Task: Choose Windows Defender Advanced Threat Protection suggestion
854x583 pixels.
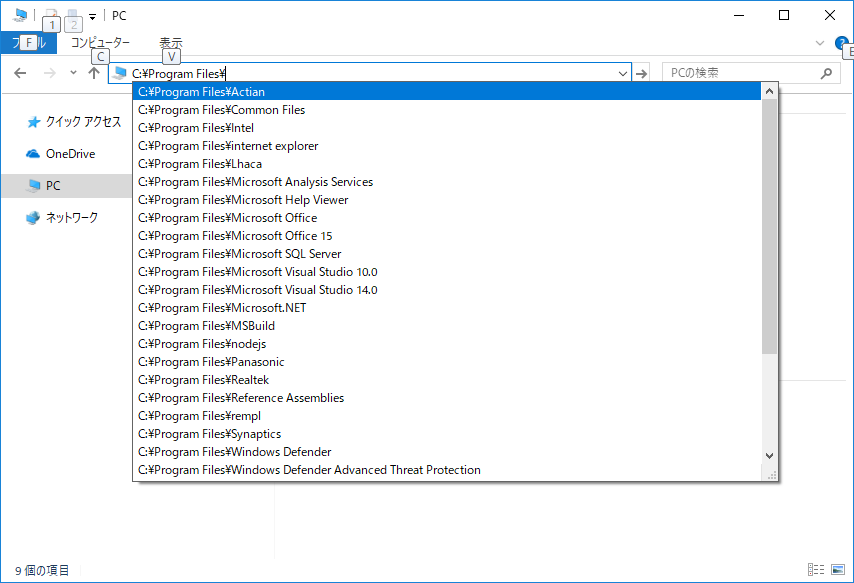Action: (x=447, y=469)
